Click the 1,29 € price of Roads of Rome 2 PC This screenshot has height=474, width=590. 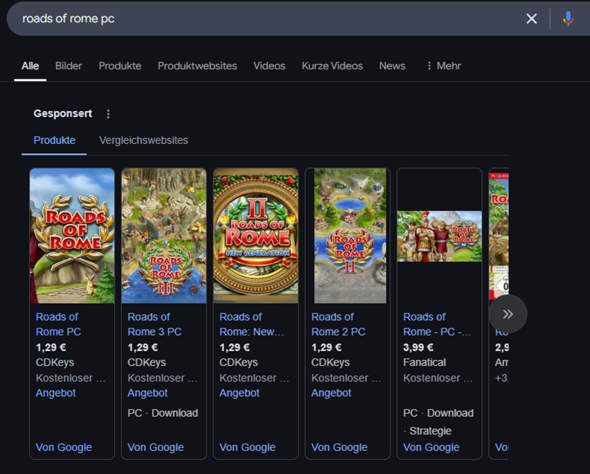click(326, 347)
